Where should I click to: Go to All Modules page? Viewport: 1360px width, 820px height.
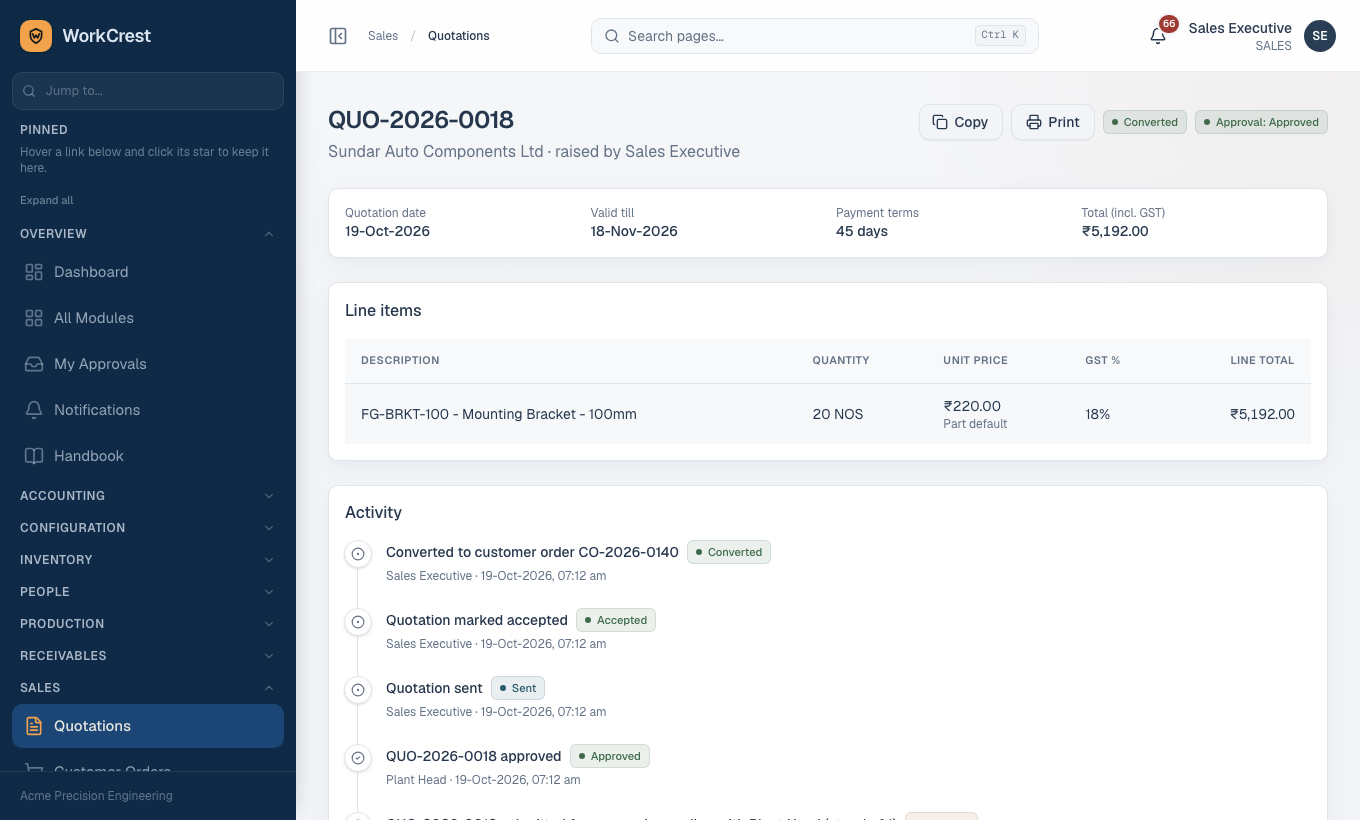(148, 318)
